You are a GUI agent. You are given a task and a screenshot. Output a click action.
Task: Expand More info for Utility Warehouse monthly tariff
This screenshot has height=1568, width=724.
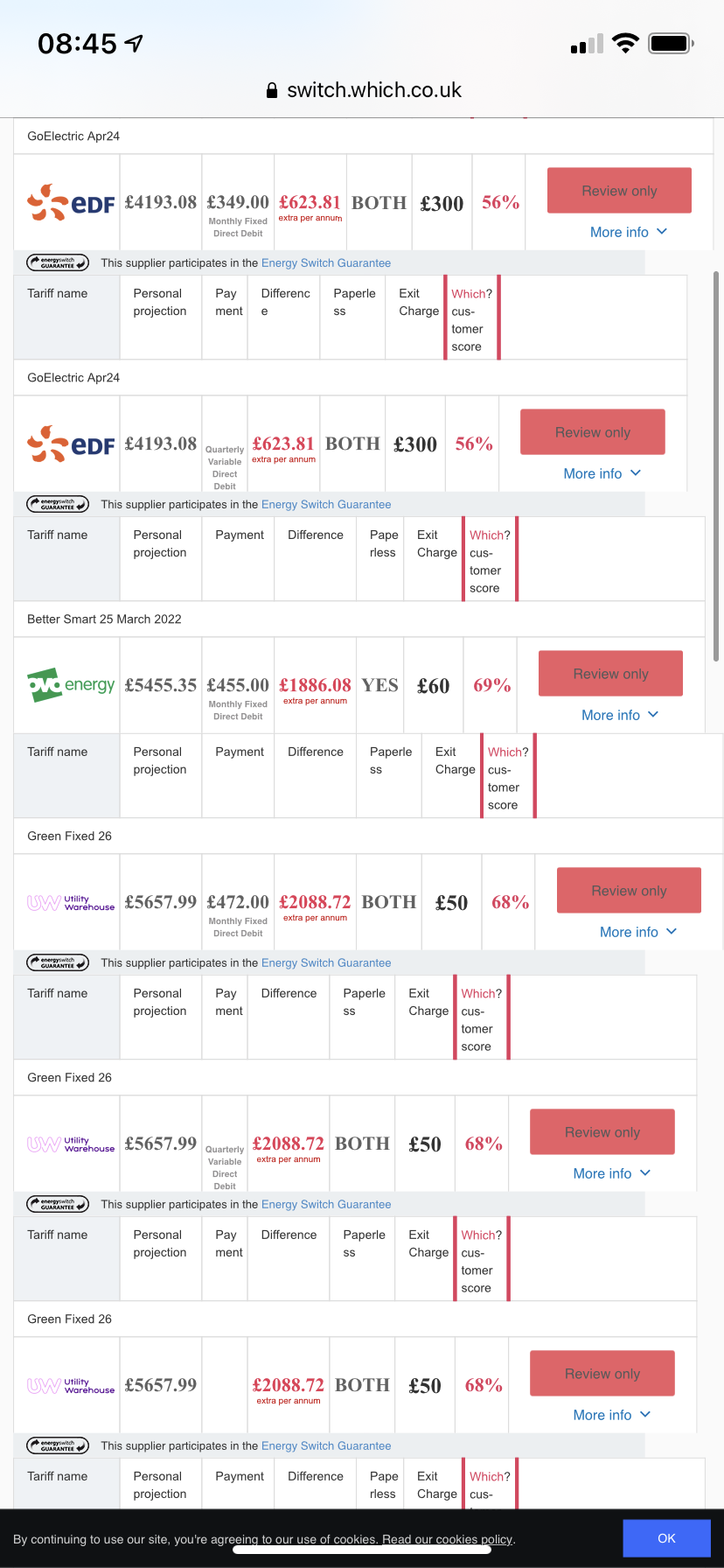(x=638, y=932)
